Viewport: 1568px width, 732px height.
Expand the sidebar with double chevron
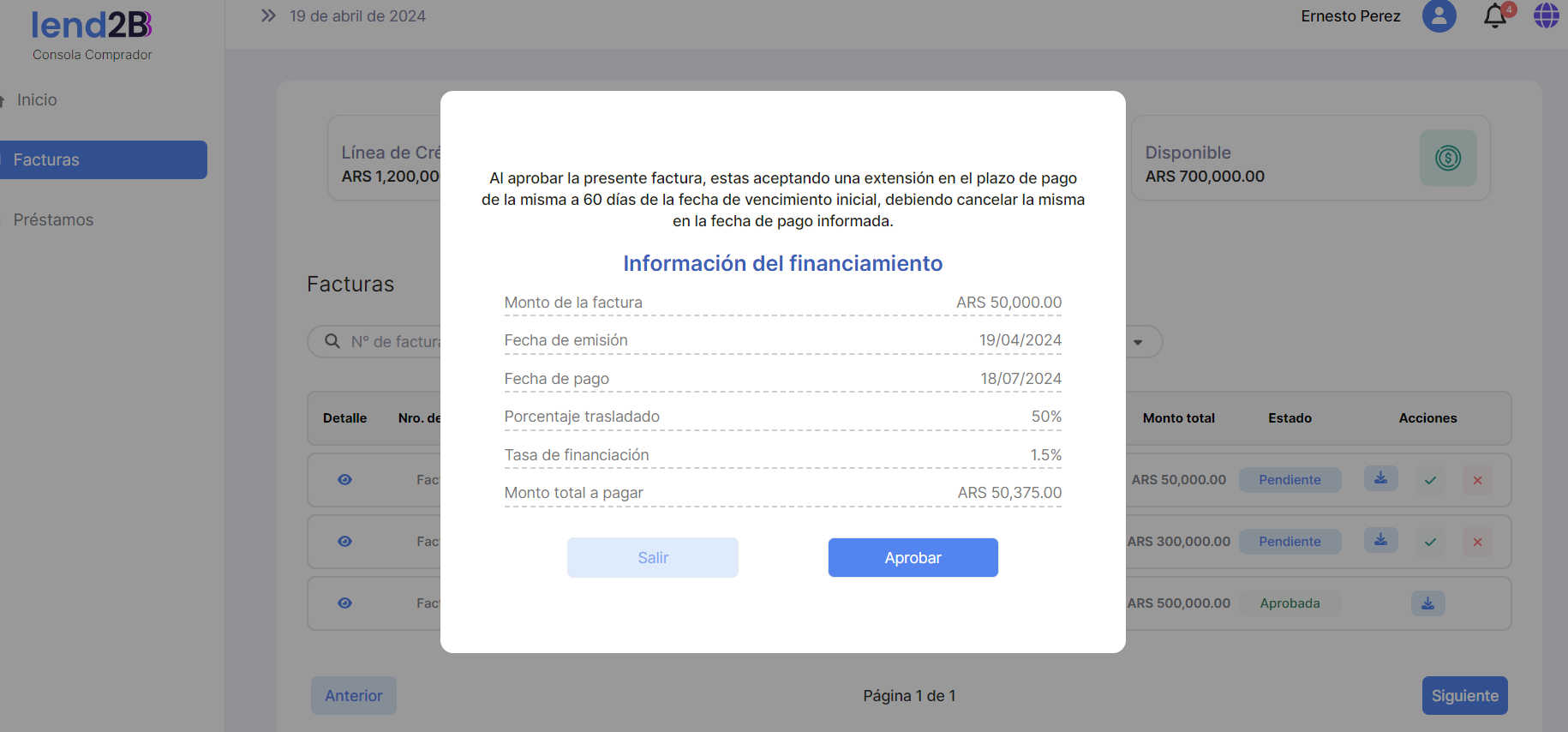[268, 16]
